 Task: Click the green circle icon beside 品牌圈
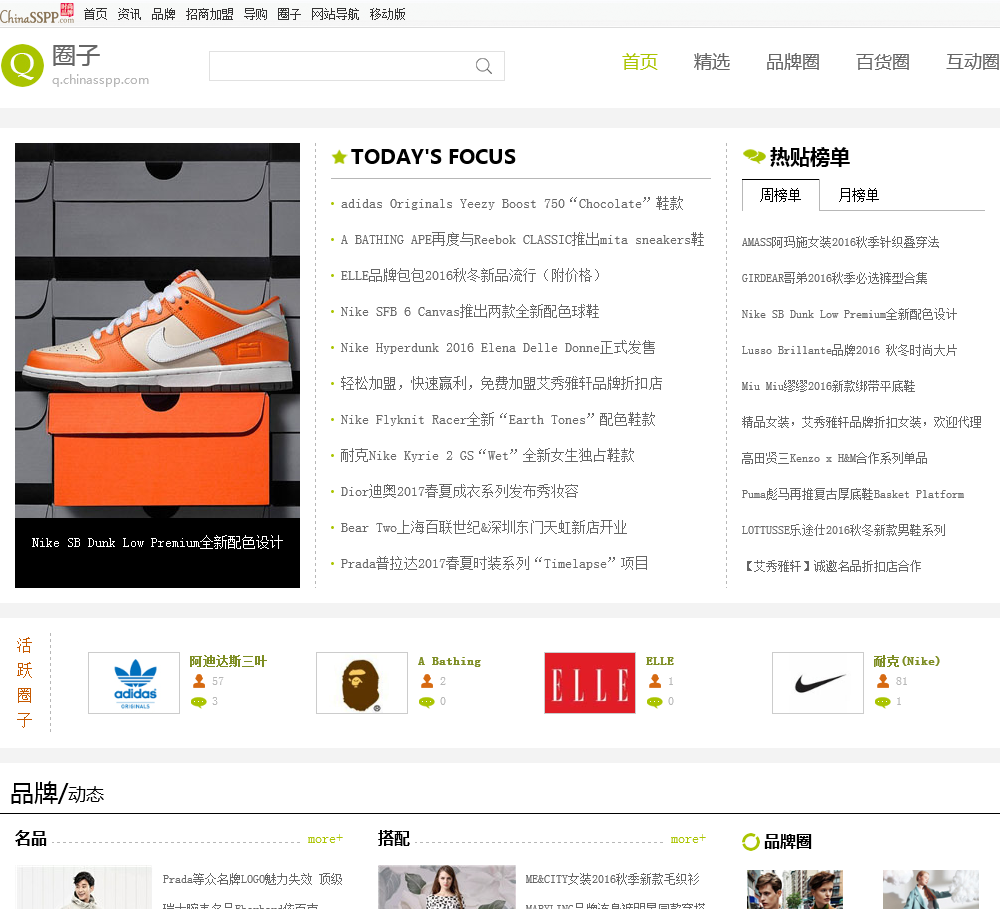point(751,842)
